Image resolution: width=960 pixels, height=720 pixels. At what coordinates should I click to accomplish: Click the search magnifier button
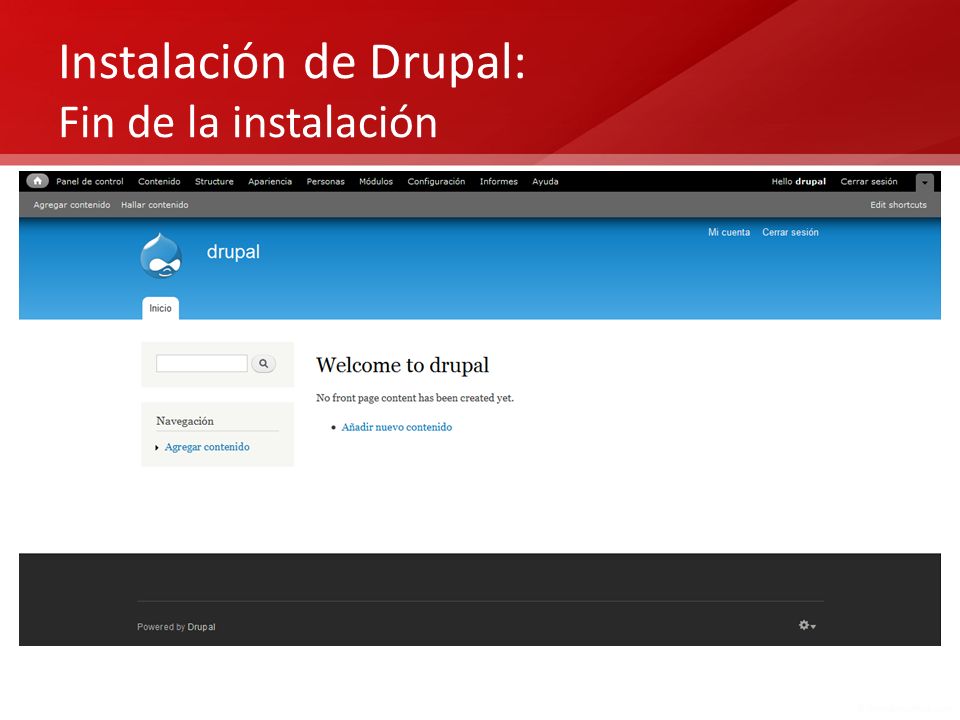pos(263,364)
